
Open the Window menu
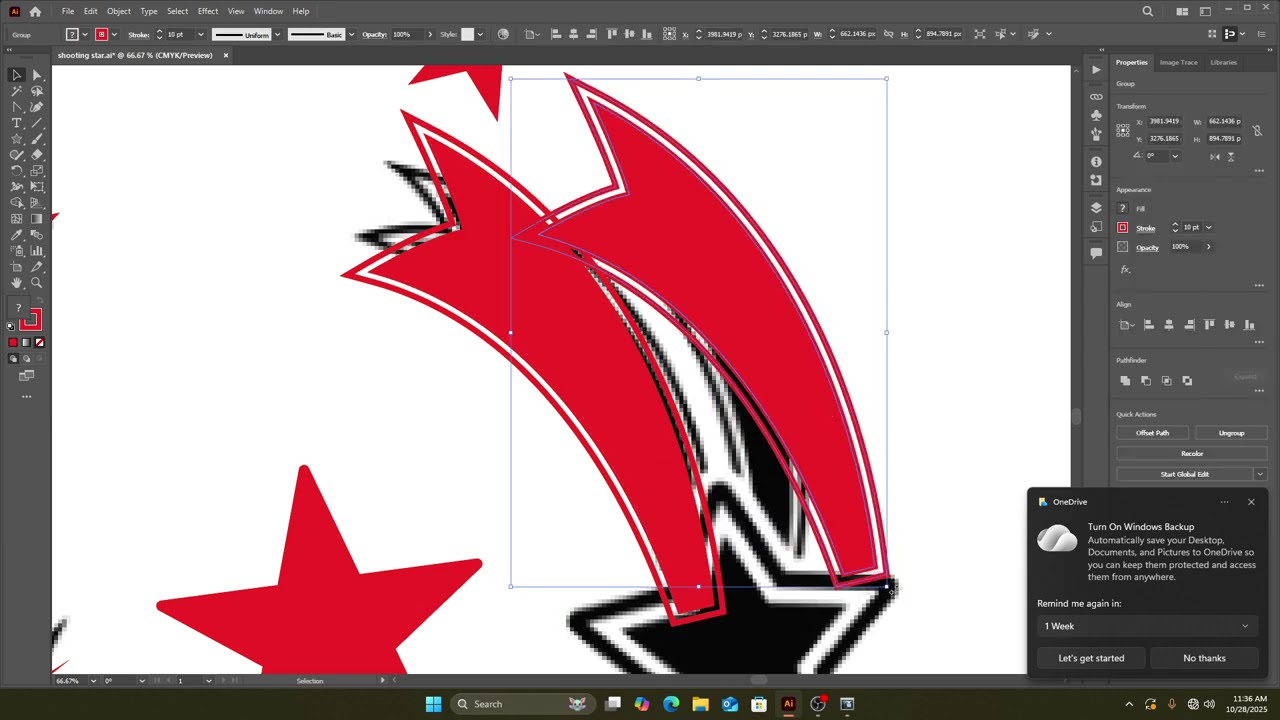tap(268, 11)
